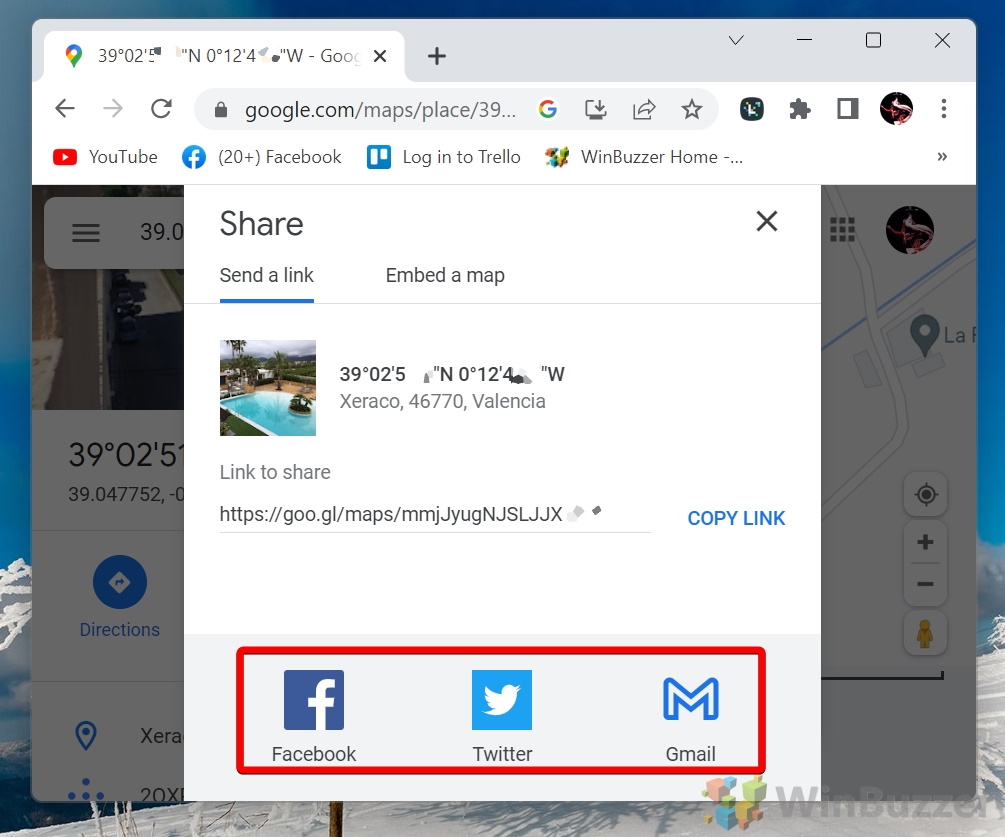Select the Send a link tab
This screenshot has width=1005, height=837.
click(x=267, y=276)
